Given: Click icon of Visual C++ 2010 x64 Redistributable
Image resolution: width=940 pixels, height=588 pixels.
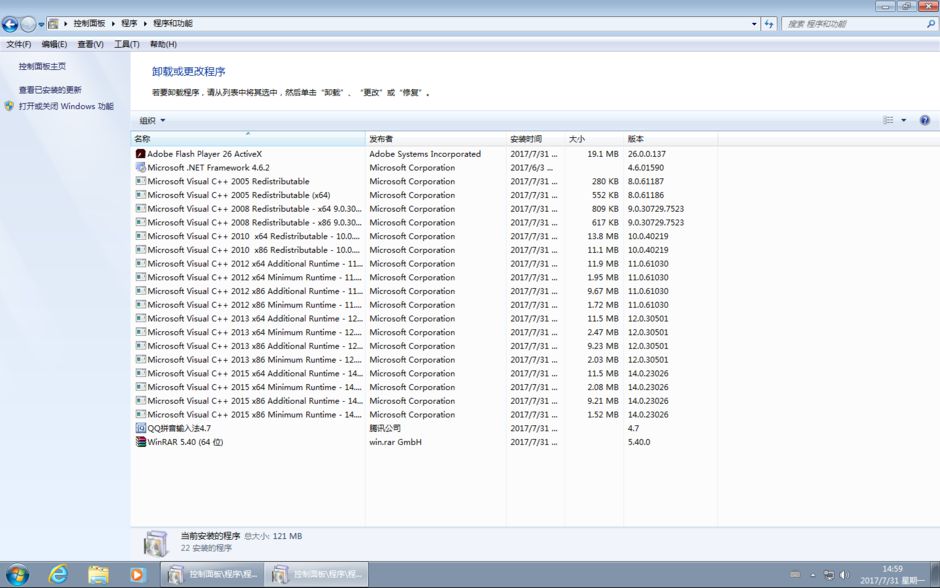Looking at the screenshot, I should (141, 236).
